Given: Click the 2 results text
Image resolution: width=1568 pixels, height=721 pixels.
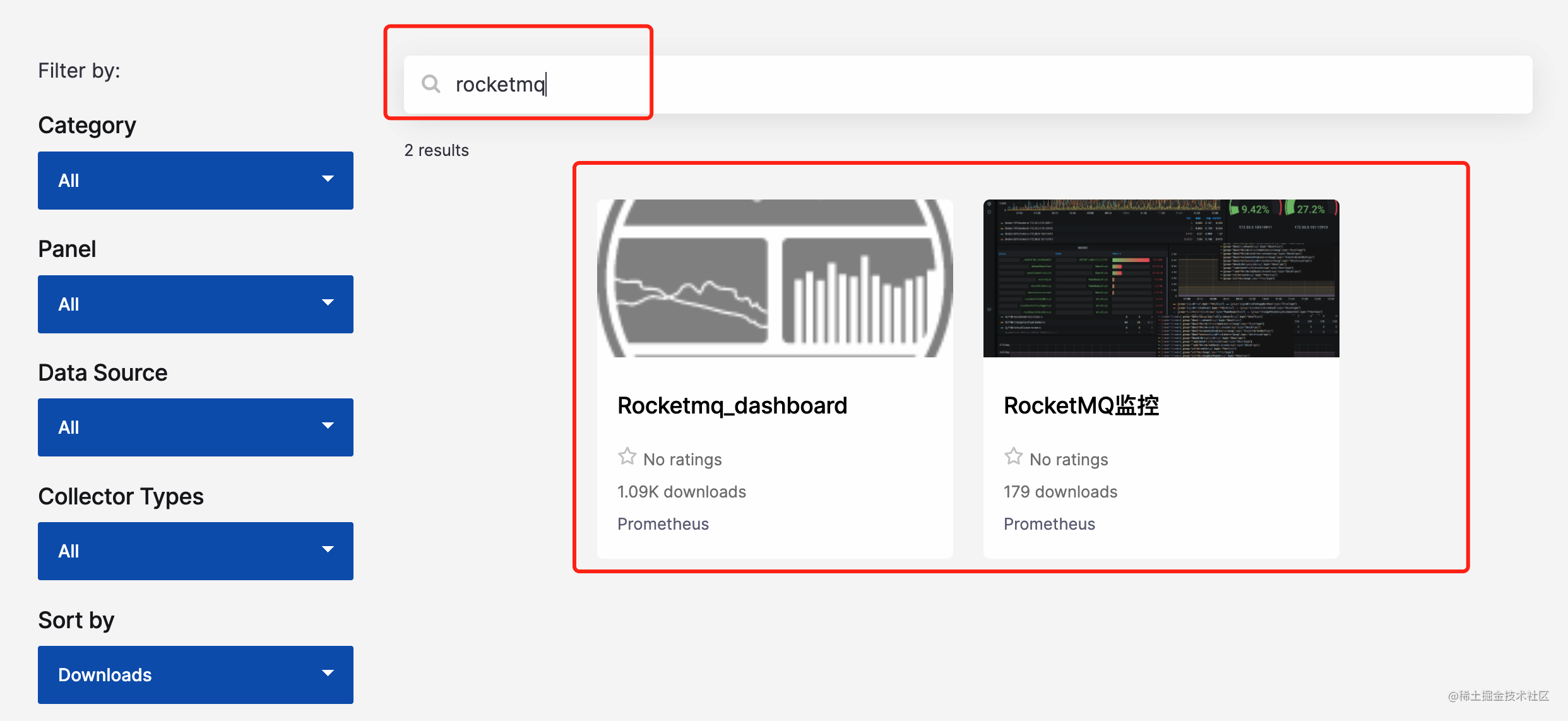Looking at the screenshot, I should point(437,150).
